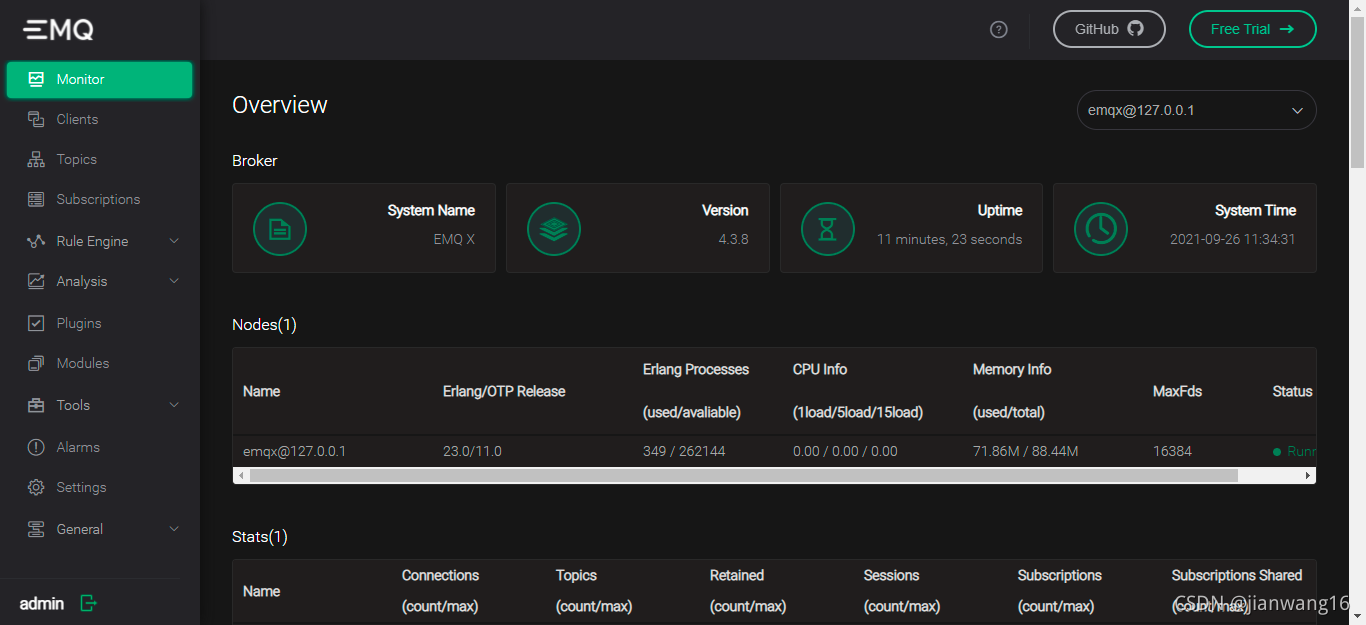Image resolution: width=1366 pixels, height=625 pixels.
Task: Click the Plugins checkbox icon
Action: point(36,323)
